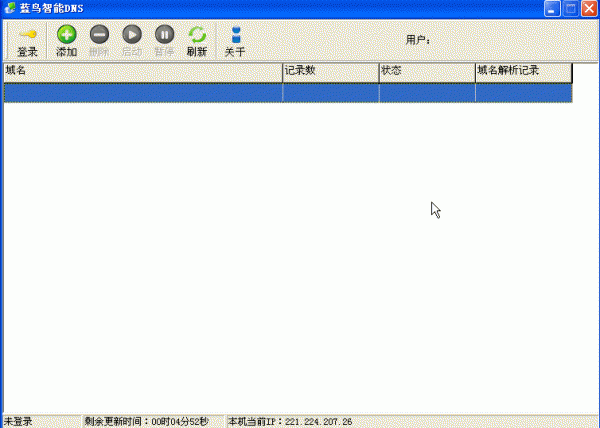Click the grayed 删除 delete icon
The width and height of the screenshot is (600, 428).
[99, 35]
